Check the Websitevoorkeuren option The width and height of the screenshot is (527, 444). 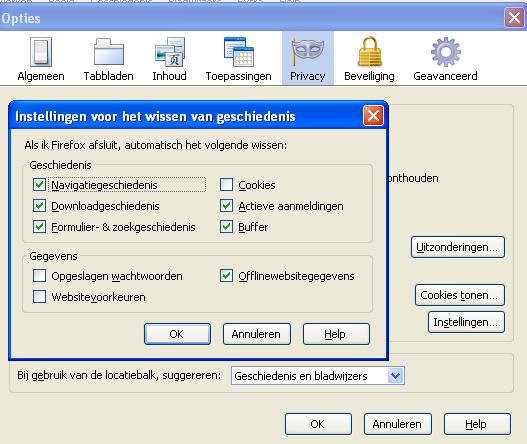click(39, 297)
